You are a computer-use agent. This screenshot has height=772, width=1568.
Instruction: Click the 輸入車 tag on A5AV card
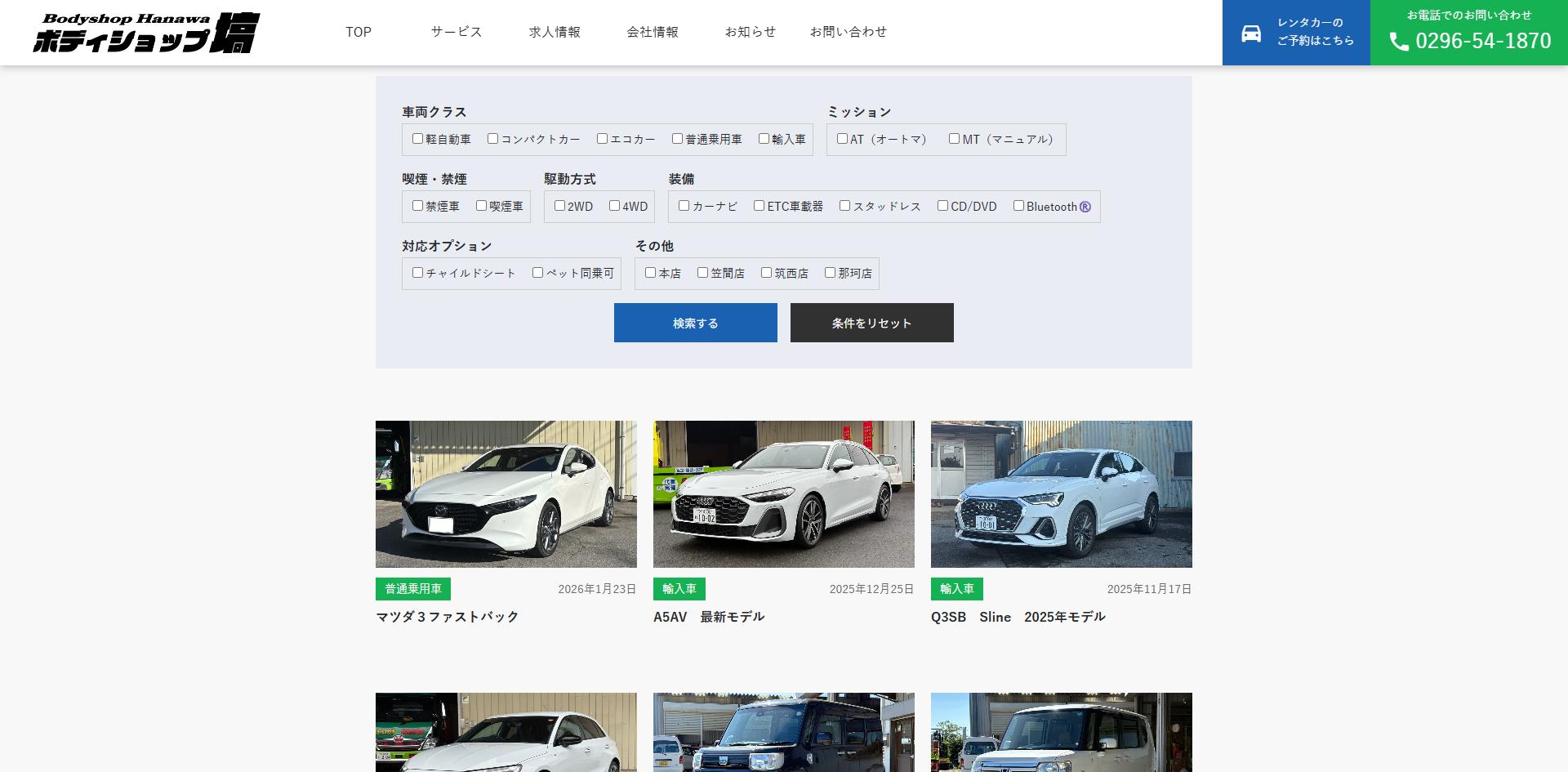679,589
